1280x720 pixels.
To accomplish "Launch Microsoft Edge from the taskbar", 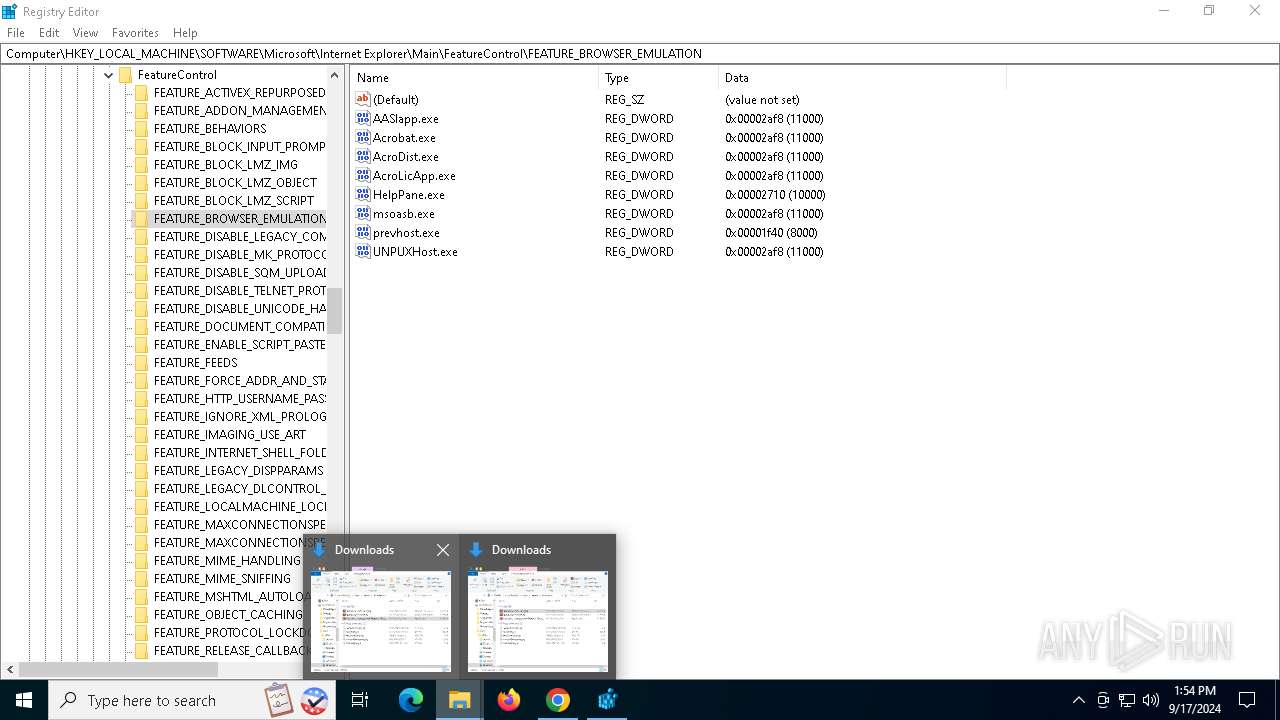I will click(411, 700).
